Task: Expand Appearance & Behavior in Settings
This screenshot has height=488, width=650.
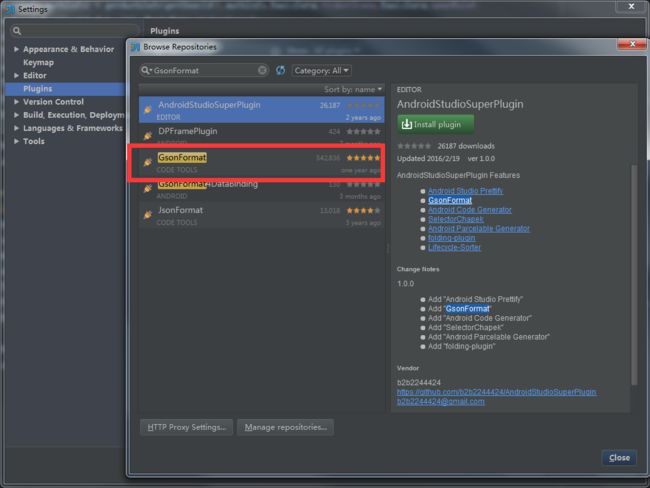Action: click(16, 49)
